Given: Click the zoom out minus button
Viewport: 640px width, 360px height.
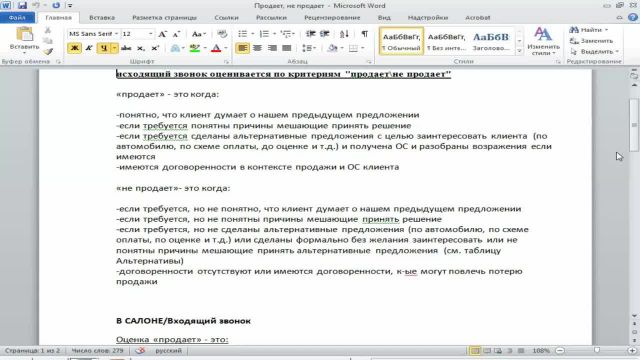Looking at the screenshot, I should point(560,351).
